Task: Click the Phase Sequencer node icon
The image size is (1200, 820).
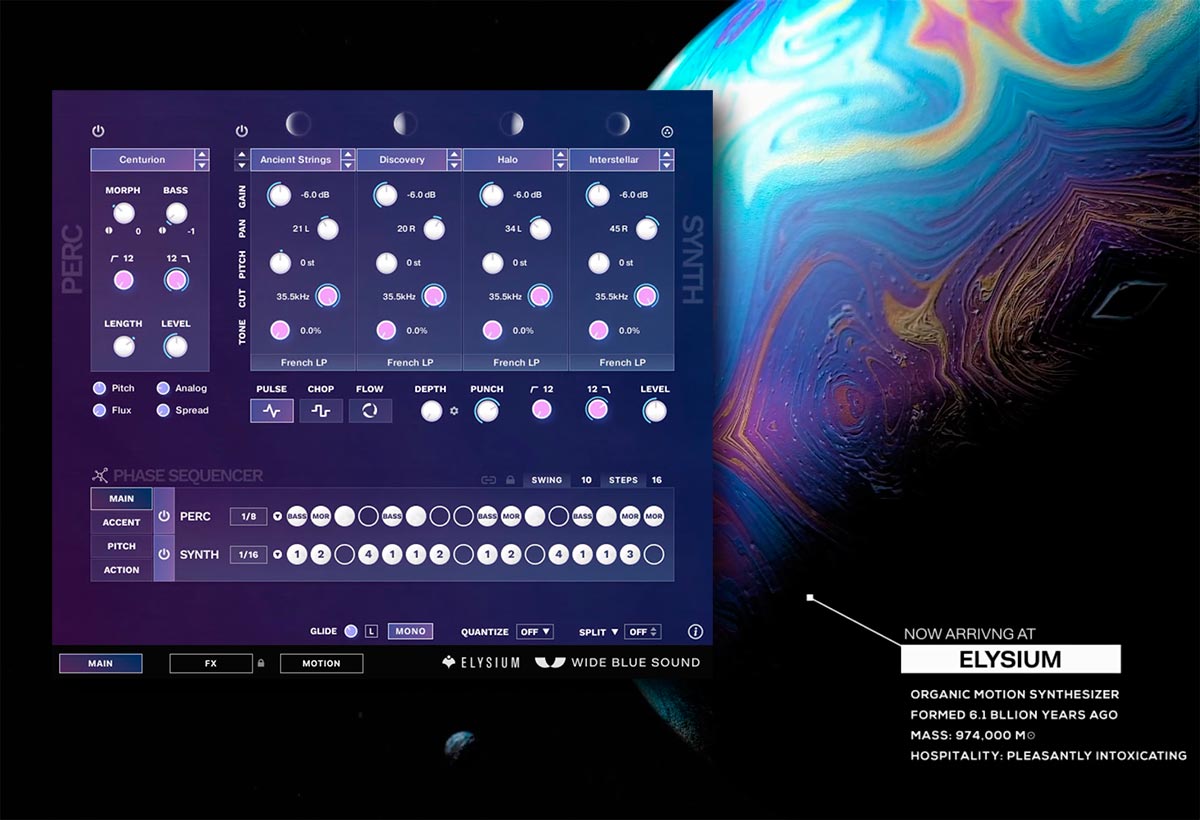Action: click(x=100, y=476)
